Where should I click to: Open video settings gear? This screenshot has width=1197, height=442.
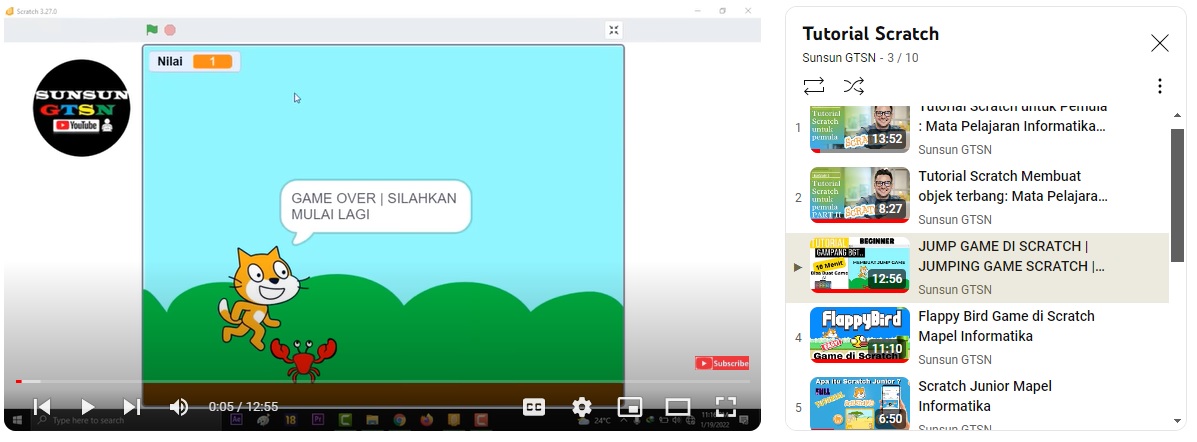click(582, 407)
